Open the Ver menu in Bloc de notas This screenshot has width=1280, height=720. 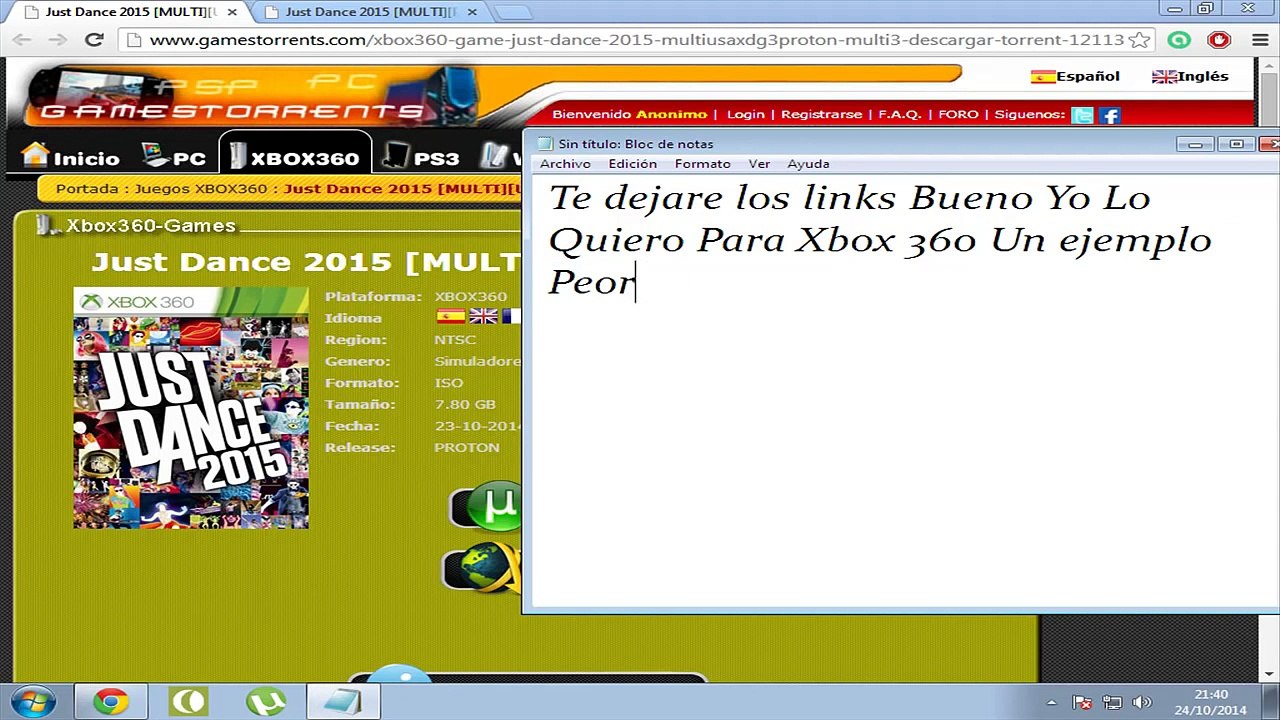click(759, 164)
